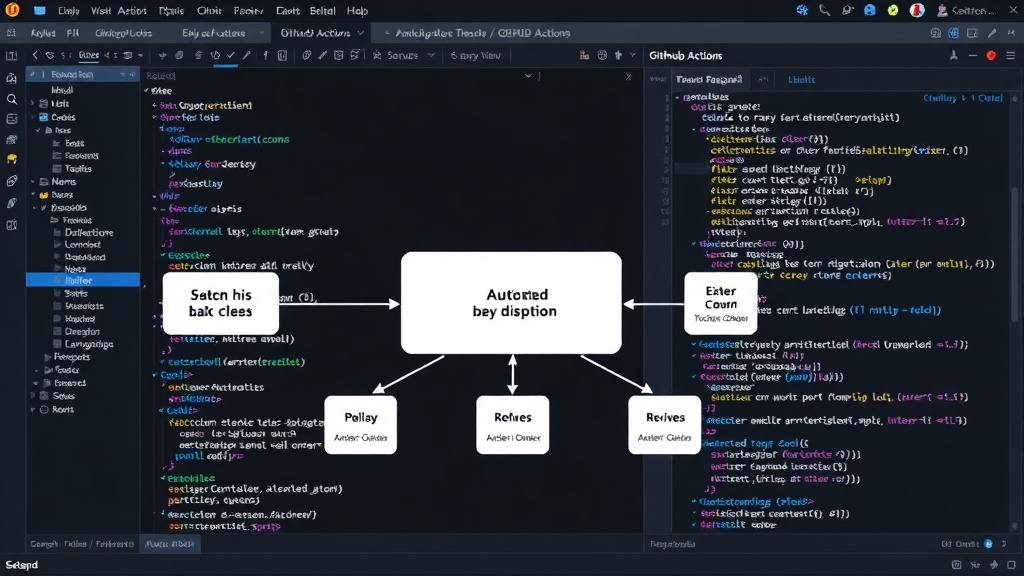Open the Action menu in the menu bar
This screenshot has height=576, width=1024.
coord(132,10)
